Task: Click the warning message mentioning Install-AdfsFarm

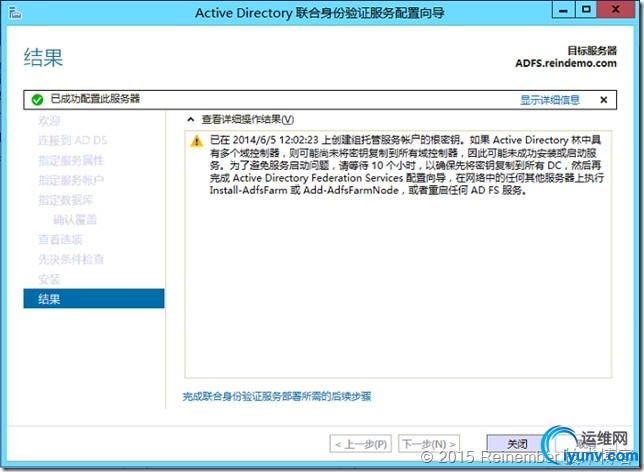Action: coord(407,165)
